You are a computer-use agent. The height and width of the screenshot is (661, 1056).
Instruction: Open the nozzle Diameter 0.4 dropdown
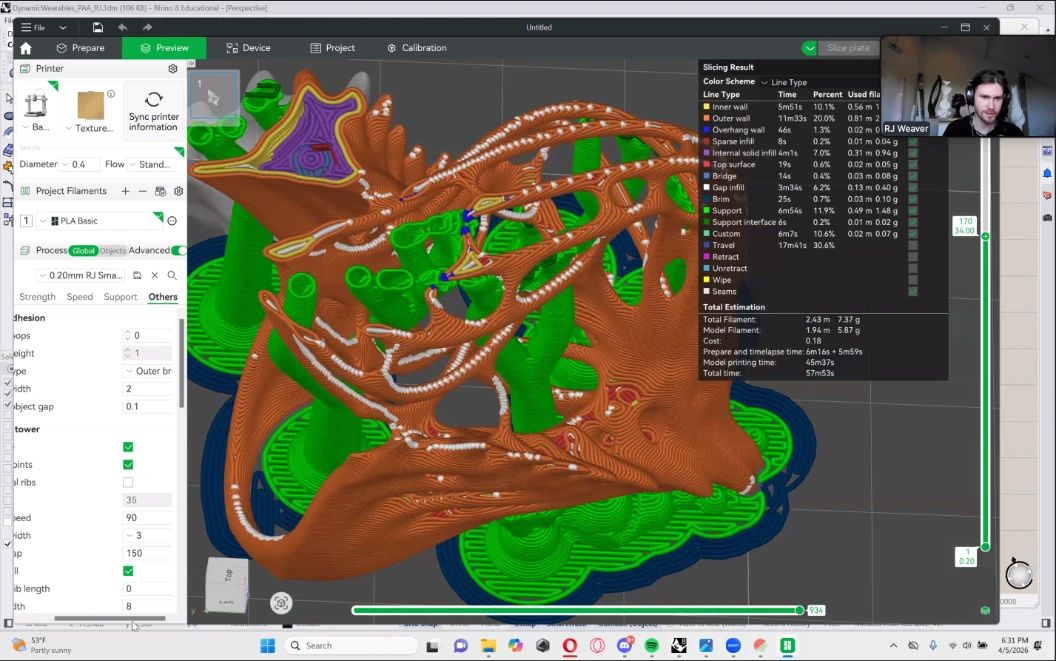[x=79, y=164]
